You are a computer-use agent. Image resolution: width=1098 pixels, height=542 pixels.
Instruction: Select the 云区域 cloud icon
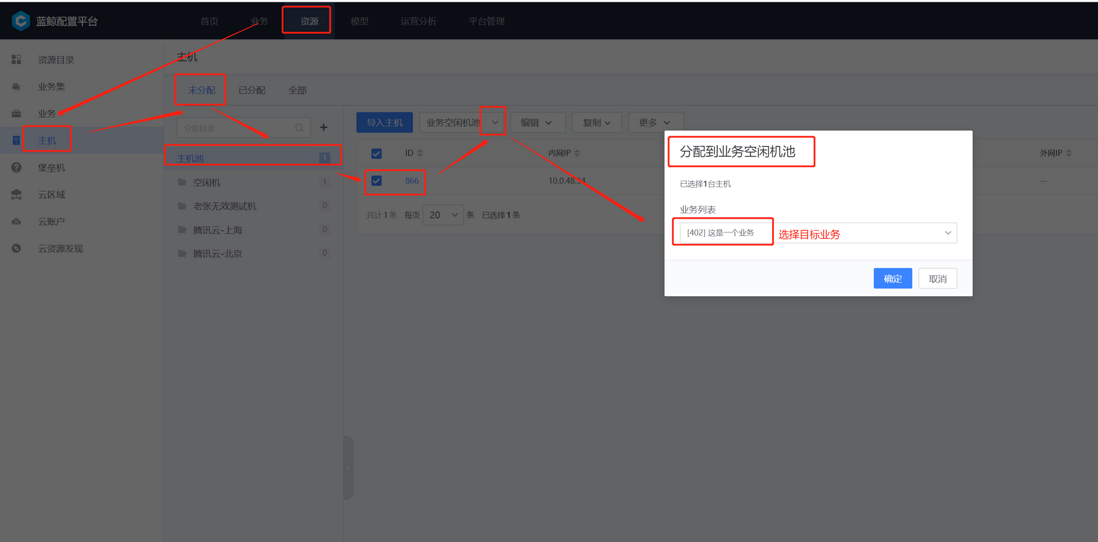coord(16,195)
